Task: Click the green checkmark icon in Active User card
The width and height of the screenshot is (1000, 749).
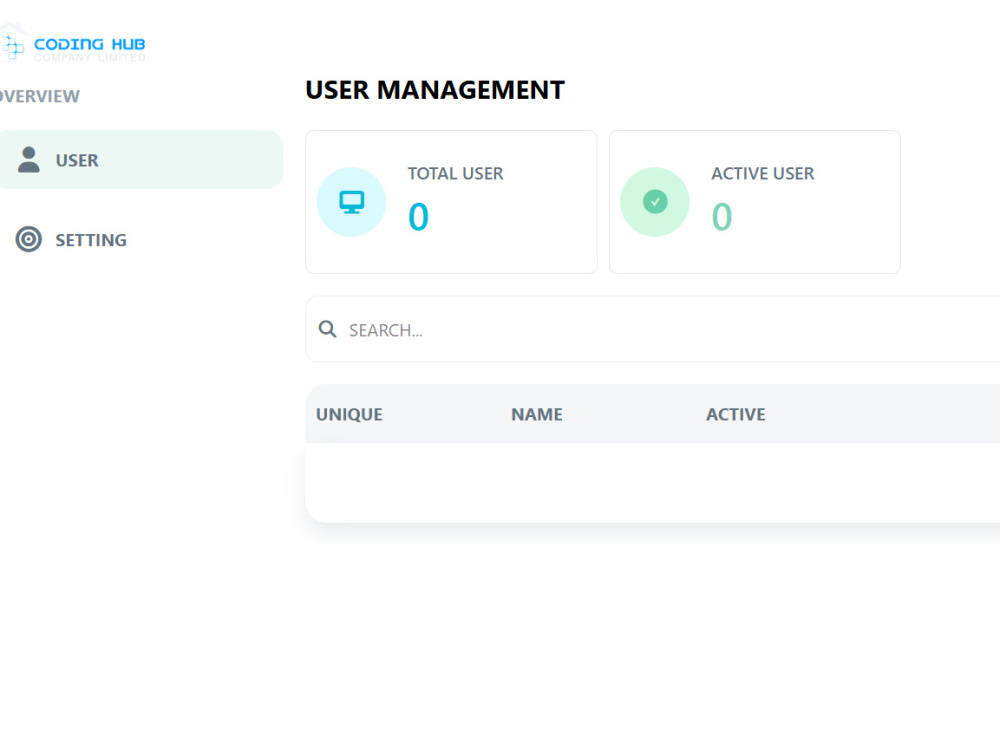Action: pos(655,202)
